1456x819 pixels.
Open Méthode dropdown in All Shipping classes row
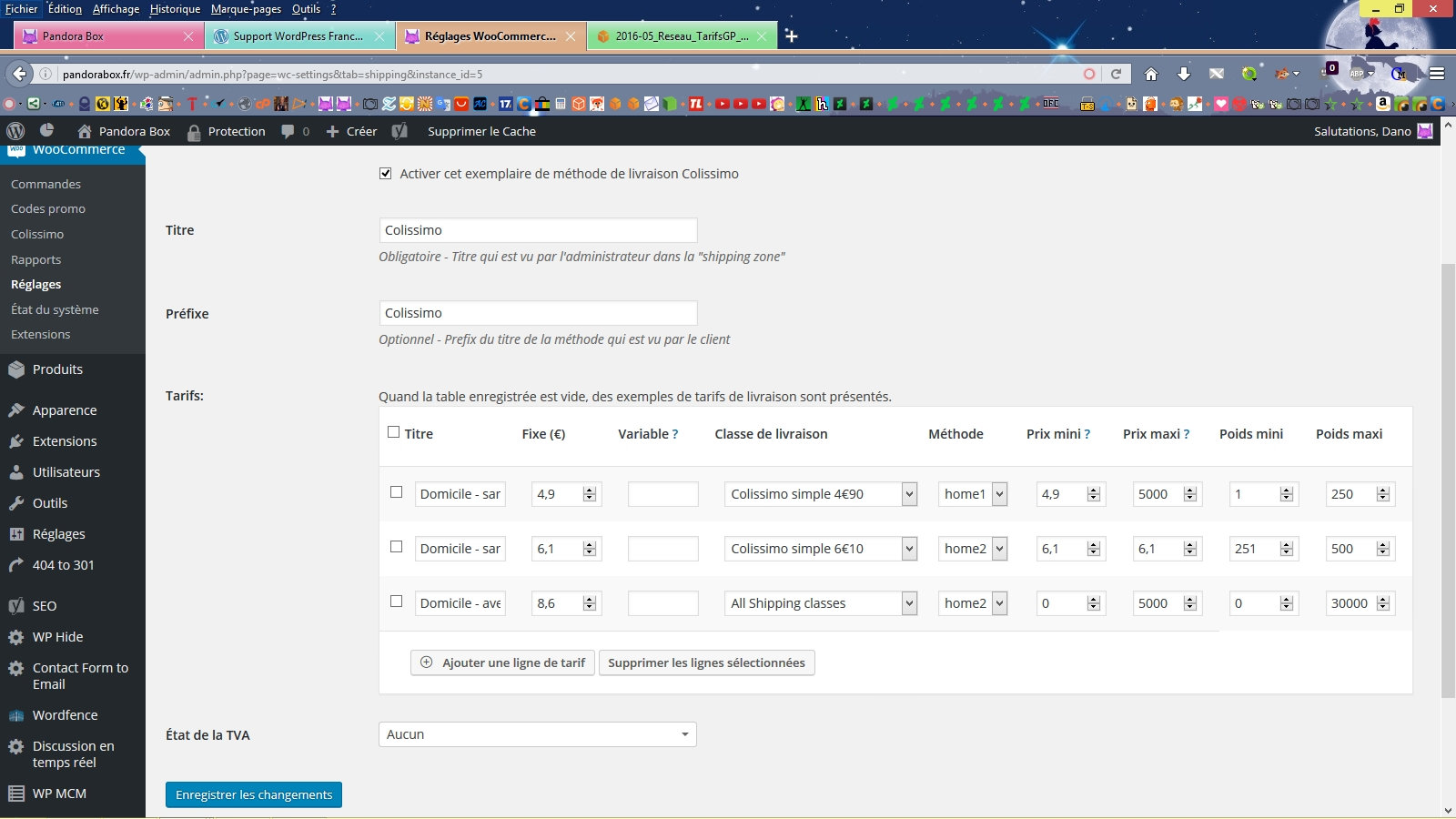pyautogui.click(x=973, y=603)
